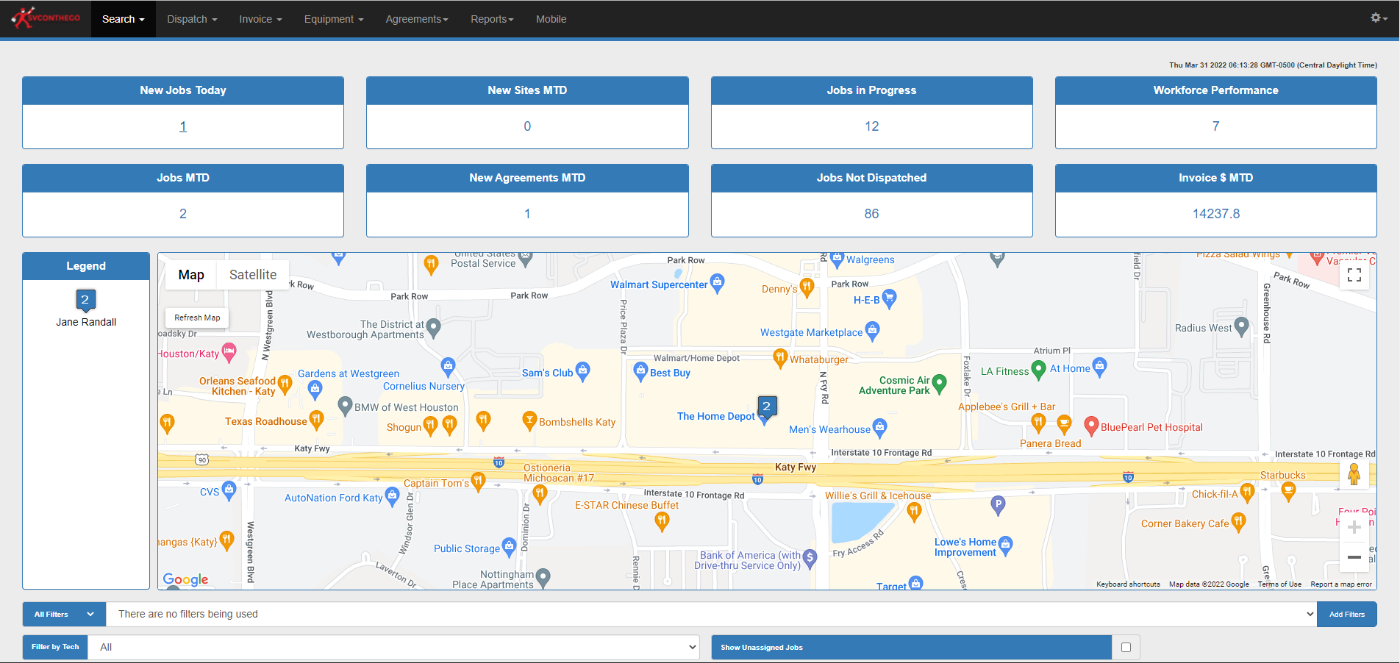Click the Denny's restaurant pin

[x=806, y=288]
